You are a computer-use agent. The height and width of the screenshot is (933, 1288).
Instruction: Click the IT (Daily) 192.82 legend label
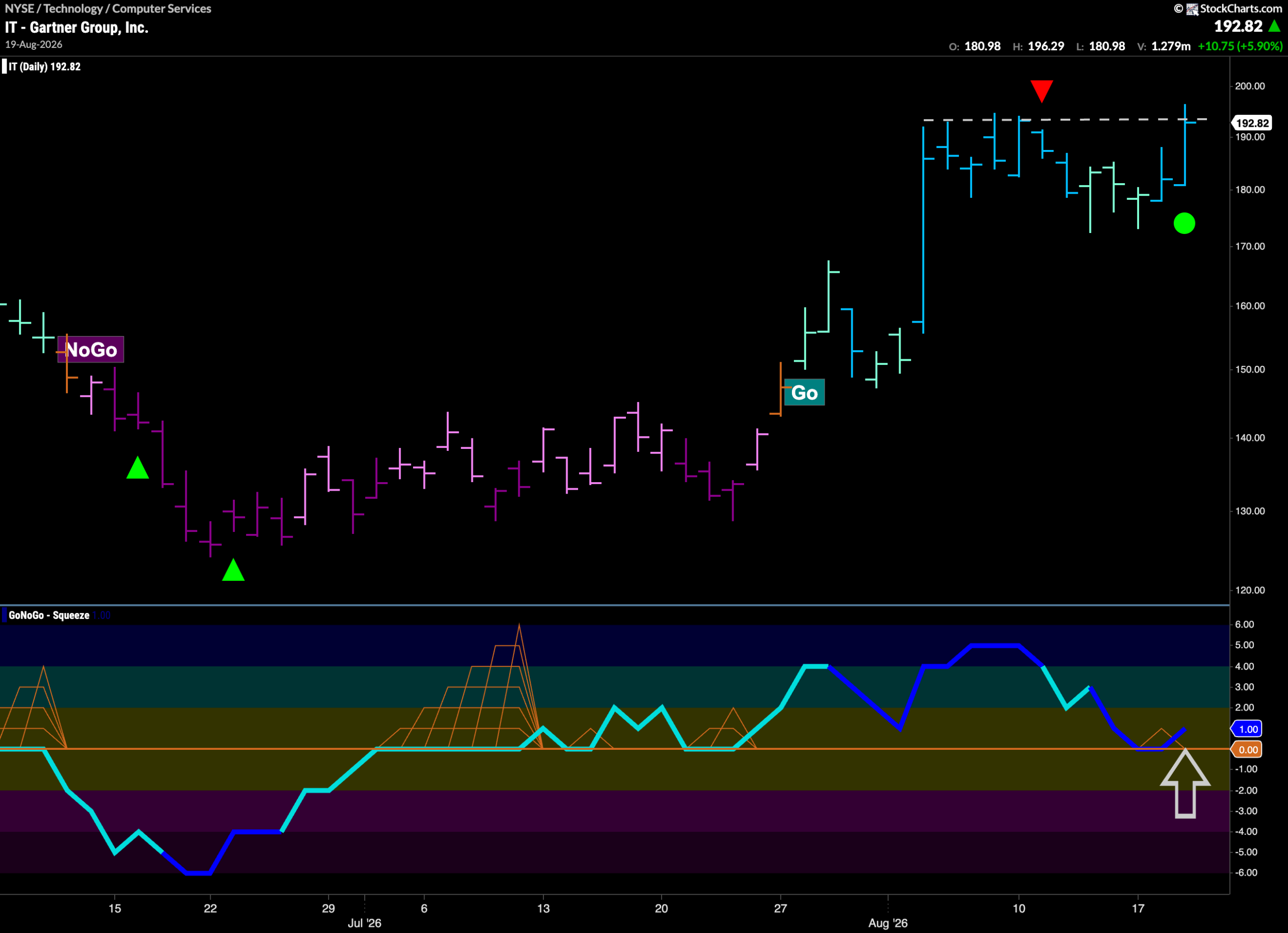pyautogui.click(x=45, y=66)
